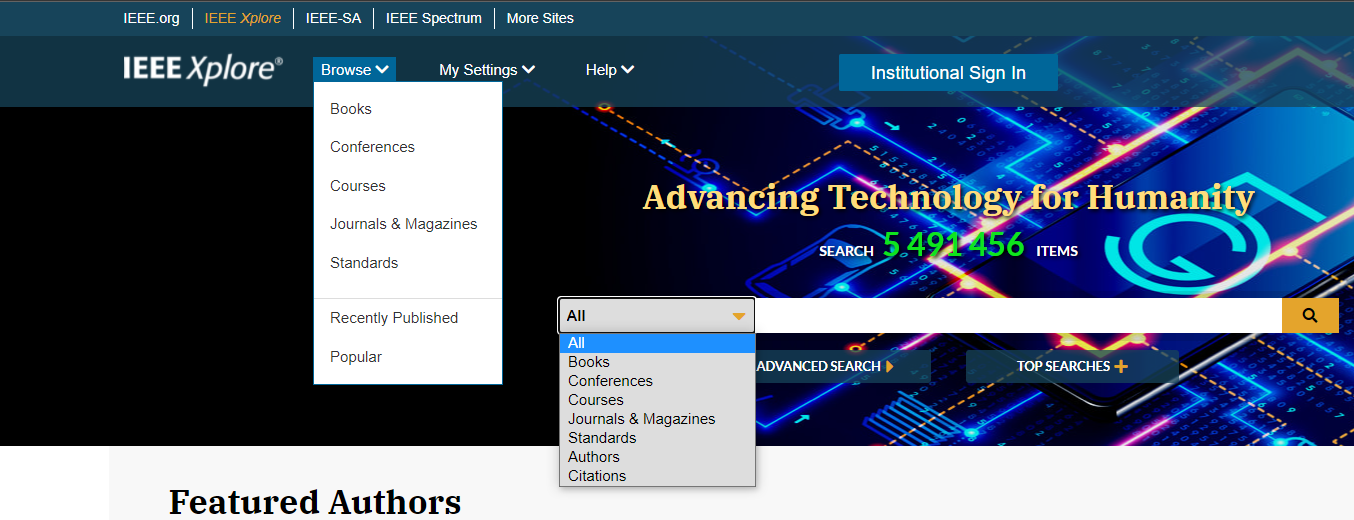This screenshot has width=1354, height=520.
Task: Click the arrow icon beside Advanced Search
Action: click(890, 366)
